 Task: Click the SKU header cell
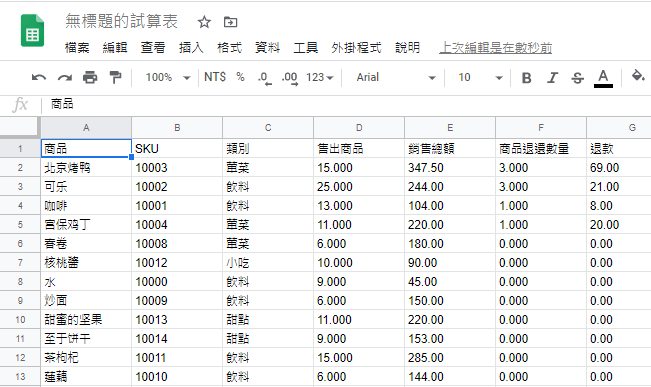pyautogui.click(x=177, y=148)
